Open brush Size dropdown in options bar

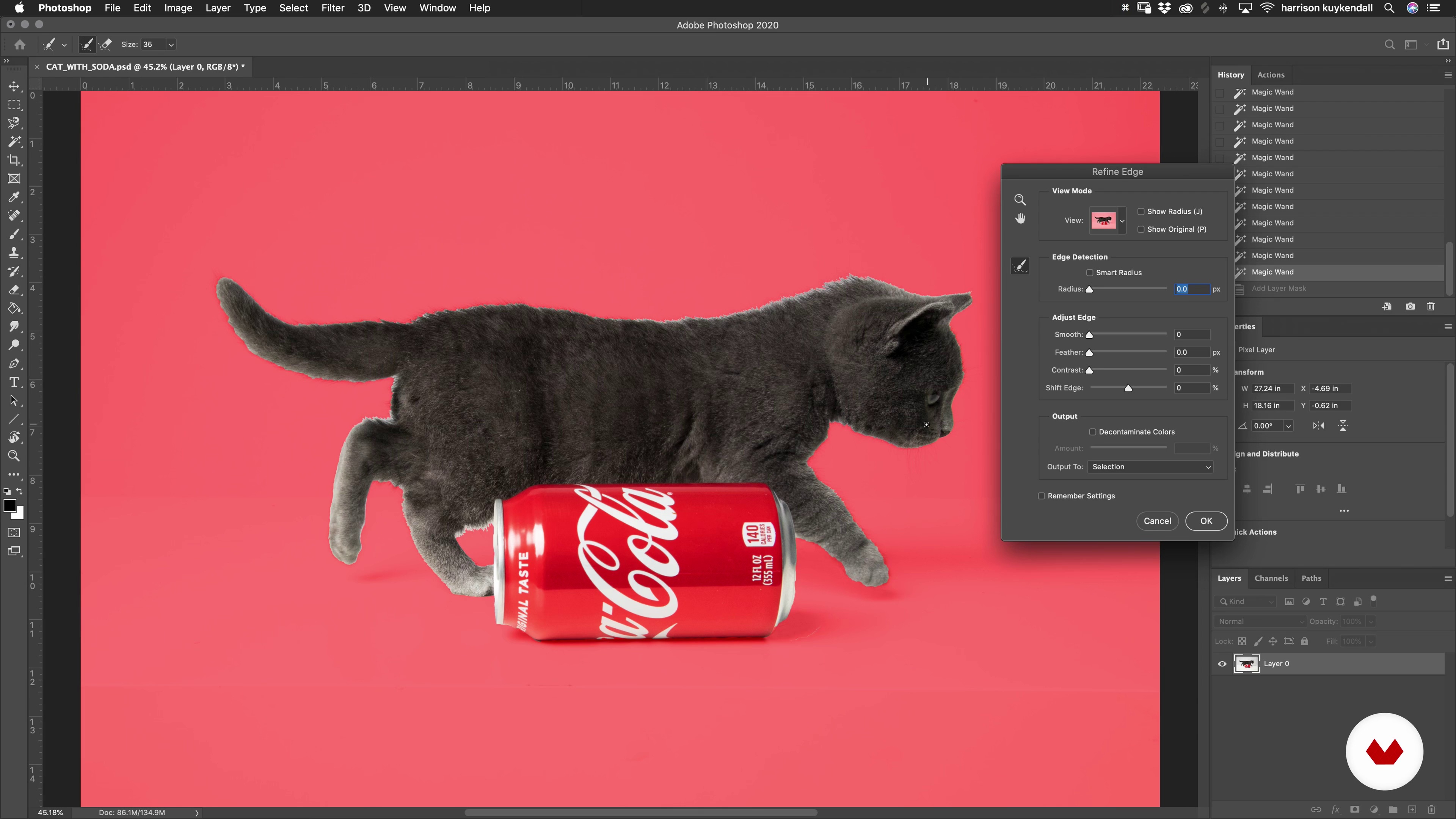coord(171,44)
